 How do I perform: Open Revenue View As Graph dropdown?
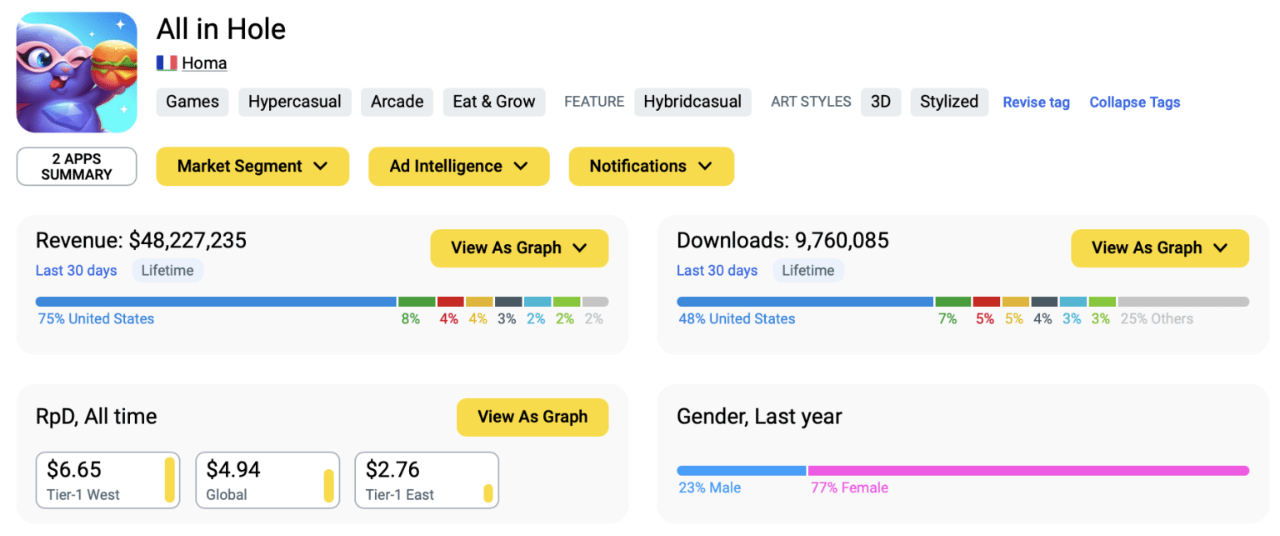click(519, 248)
